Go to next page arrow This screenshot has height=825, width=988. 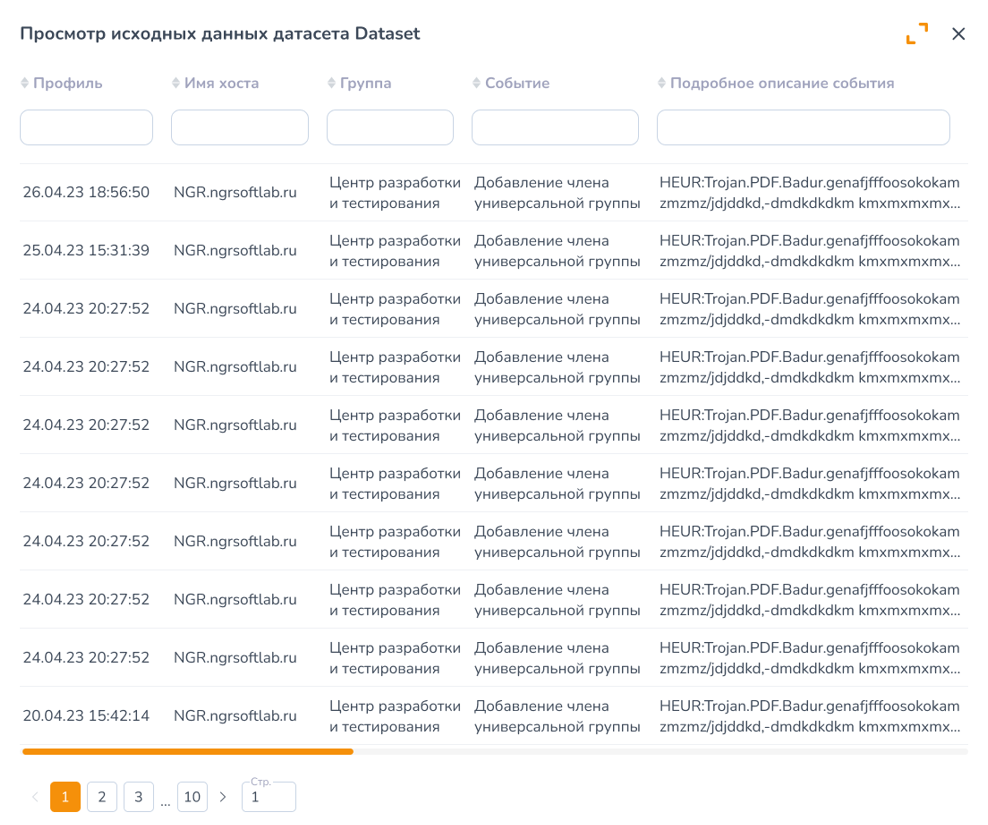point(223,797)
